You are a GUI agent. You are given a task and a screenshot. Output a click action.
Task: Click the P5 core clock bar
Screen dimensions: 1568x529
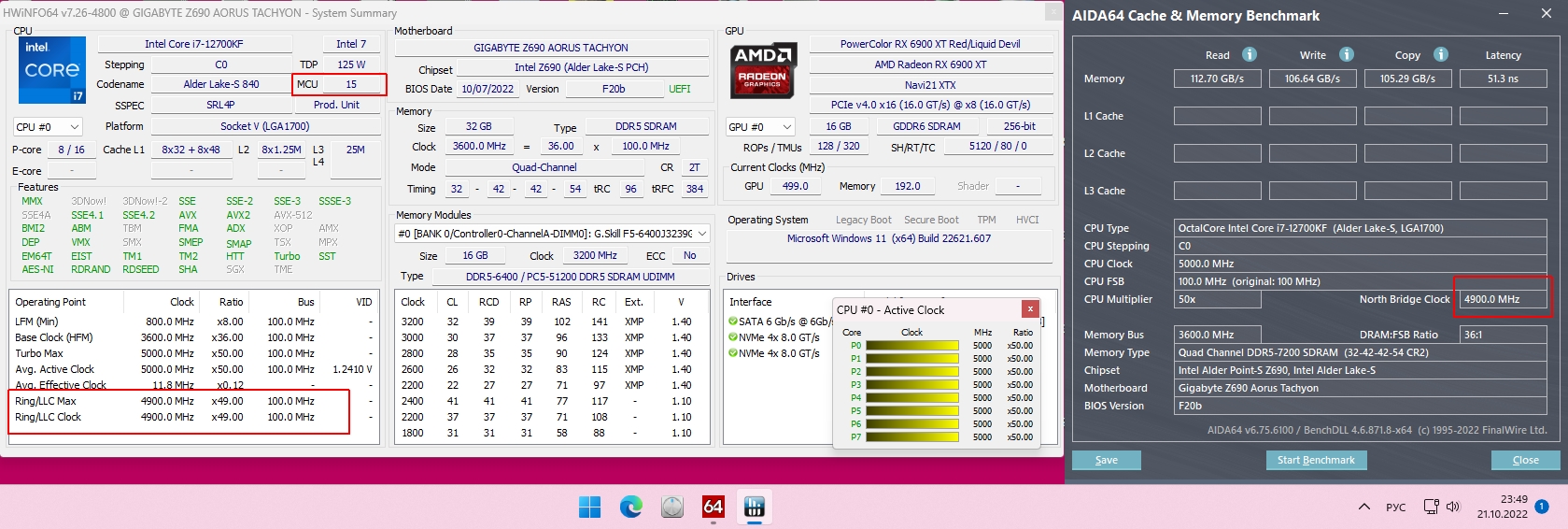pos(912,411)
